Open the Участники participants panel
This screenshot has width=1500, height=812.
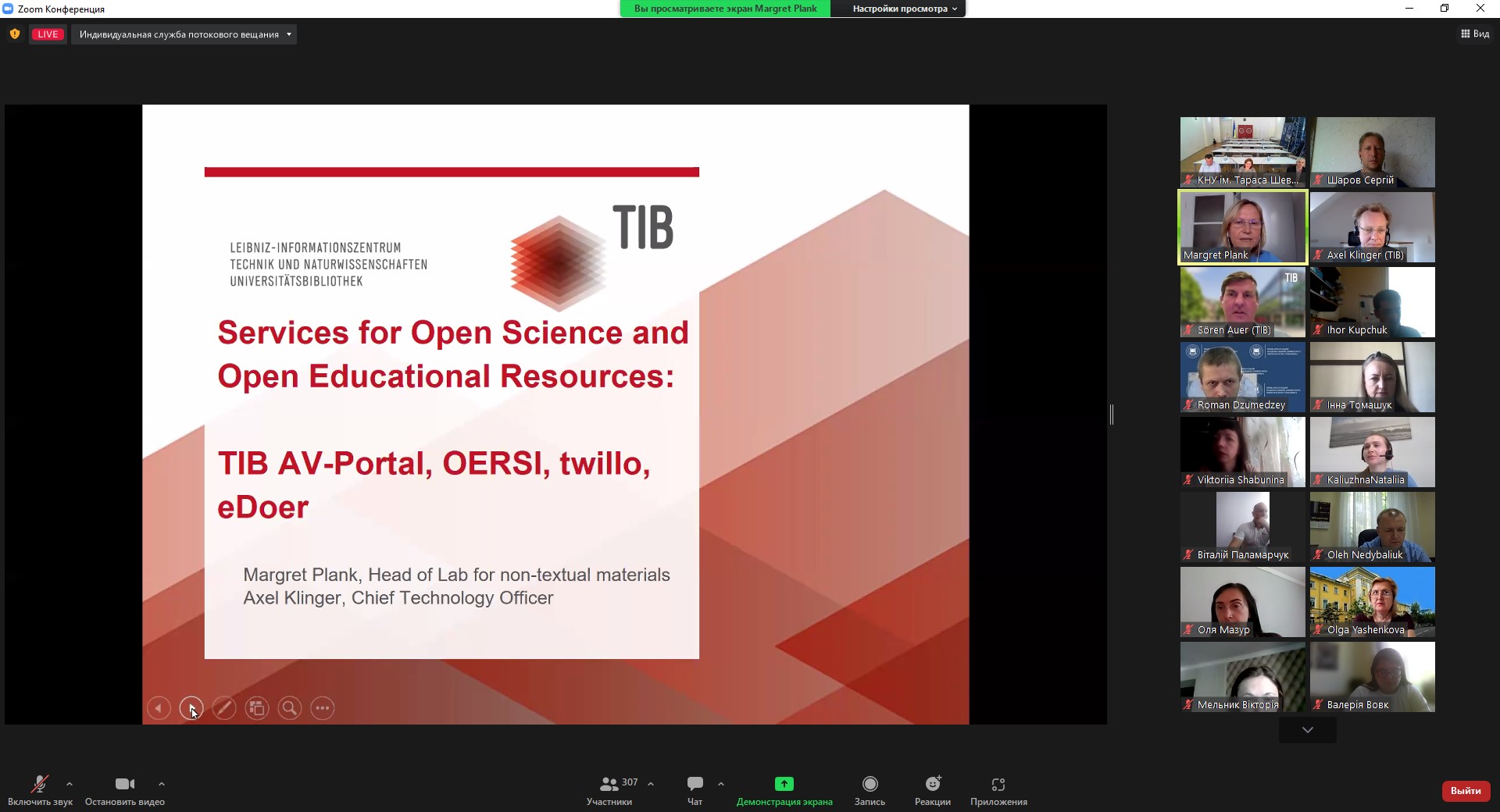609,790
